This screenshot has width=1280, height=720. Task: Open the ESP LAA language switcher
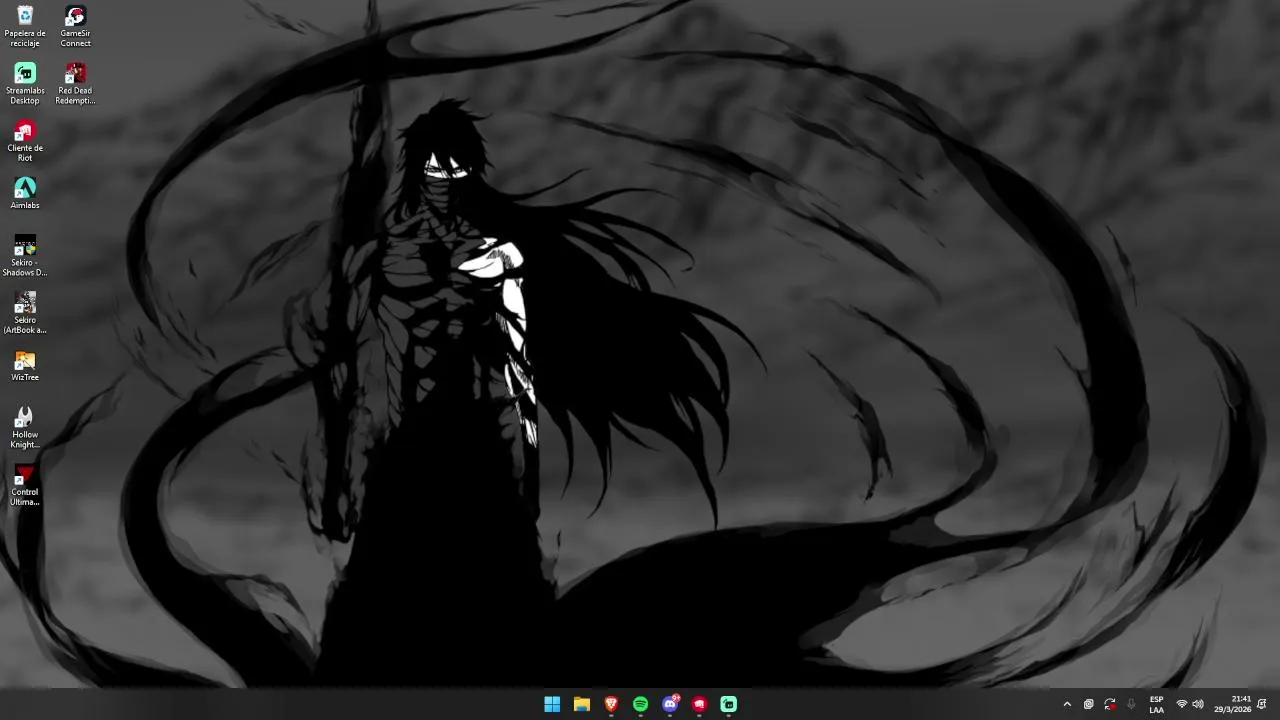pos(1156,704)
